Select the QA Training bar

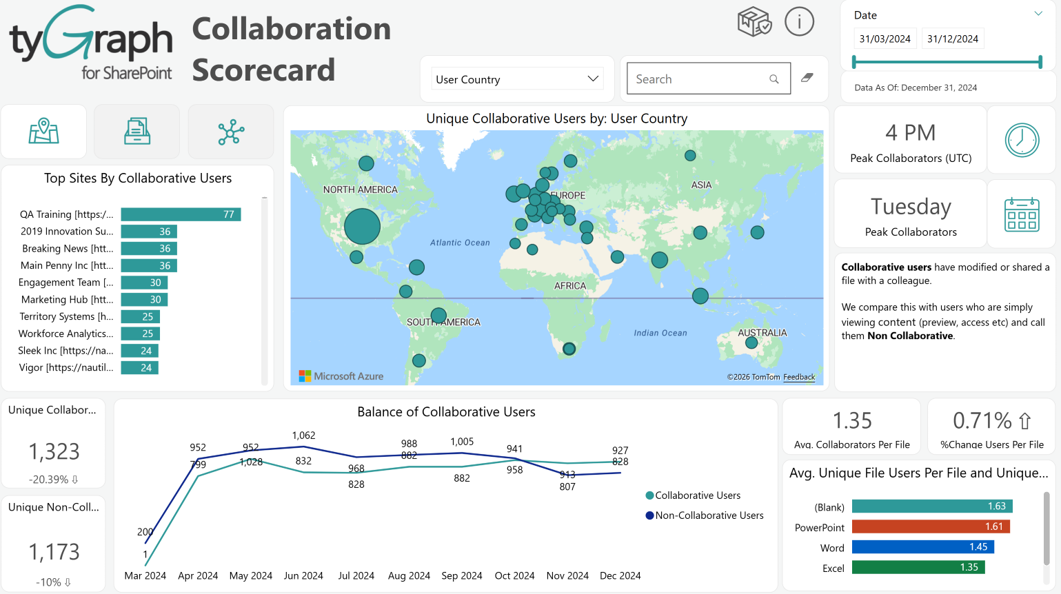[x=181, y=214]
